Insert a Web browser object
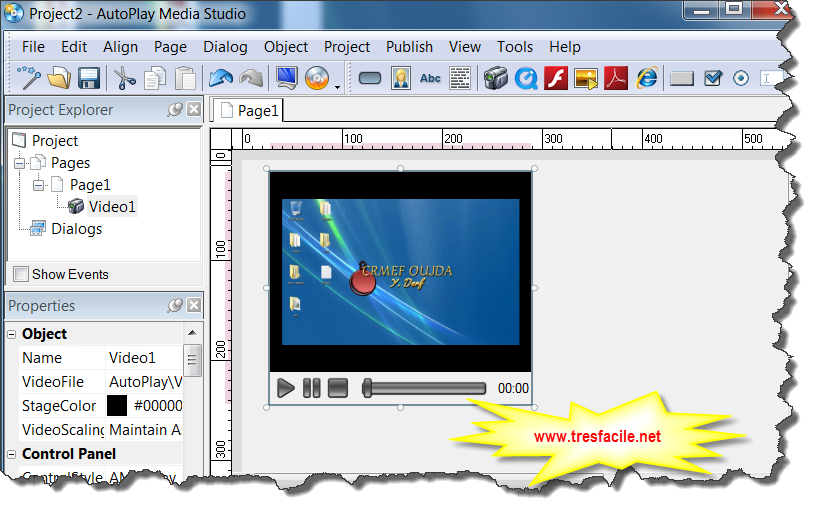 (647, 78)
